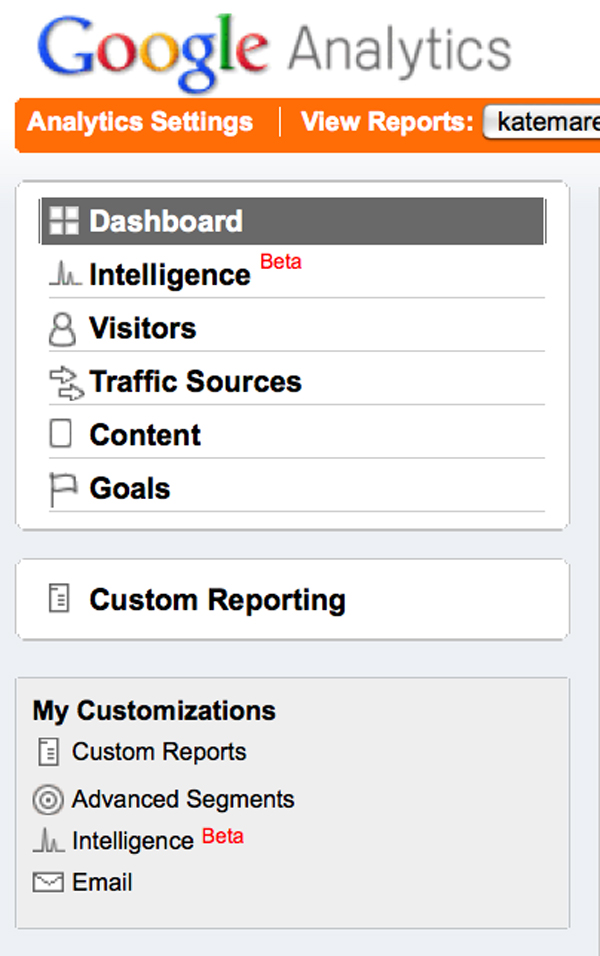Image resolution: width=600 pixels, height=956 pixels.
Task: Click the Goals flag icon
Action: (62, 489)
